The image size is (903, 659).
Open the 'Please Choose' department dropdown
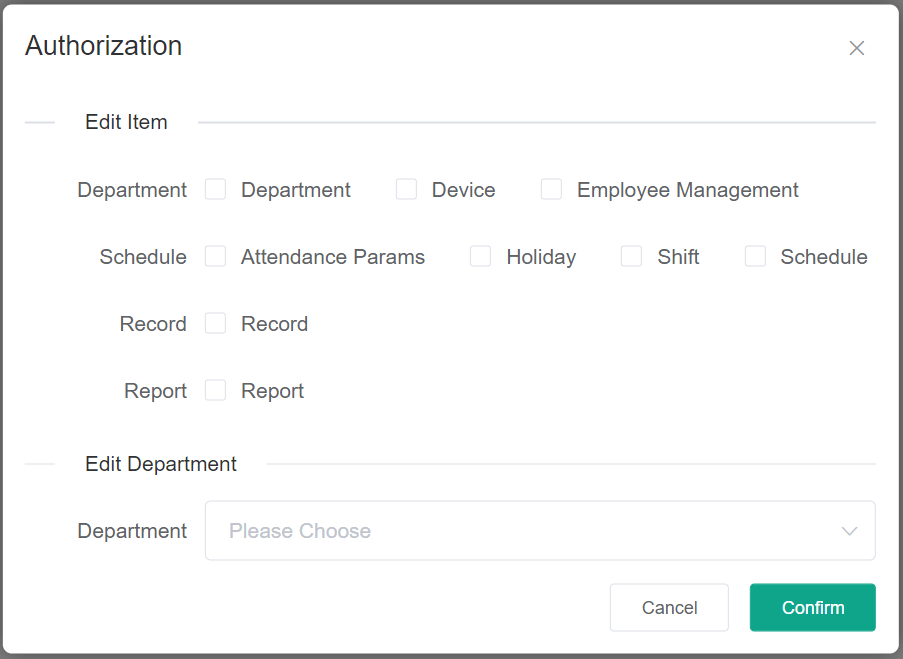pyautogui.click(x=520, y=531)
